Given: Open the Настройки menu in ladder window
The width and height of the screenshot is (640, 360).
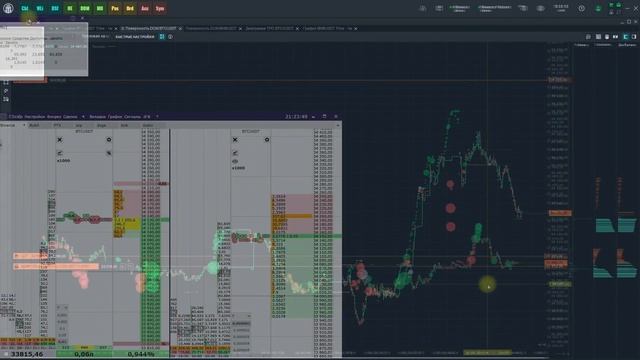Looking at the screenshot, I should click(34, 117).
